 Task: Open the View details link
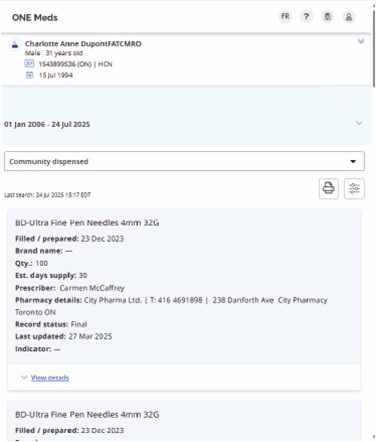[x=50, y=378]
